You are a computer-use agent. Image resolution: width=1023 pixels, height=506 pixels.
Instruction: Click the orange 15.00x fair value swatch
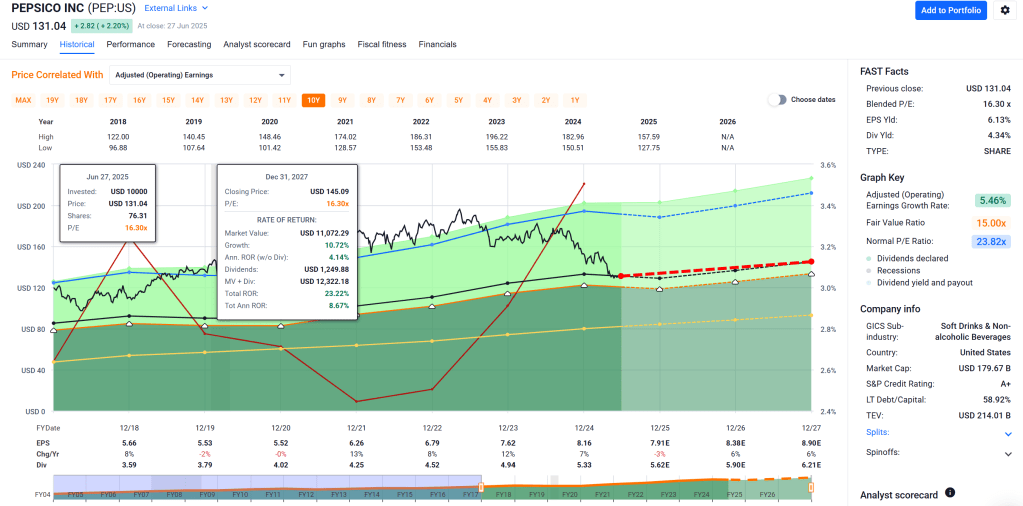[x=993, y=223]
